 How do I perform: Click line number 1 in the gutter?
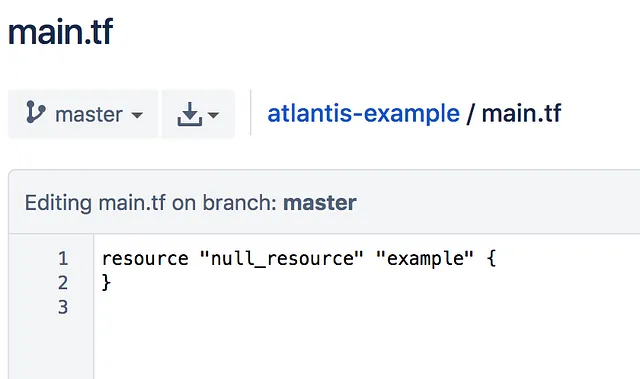pyautogui.click(x=63, y=259)
